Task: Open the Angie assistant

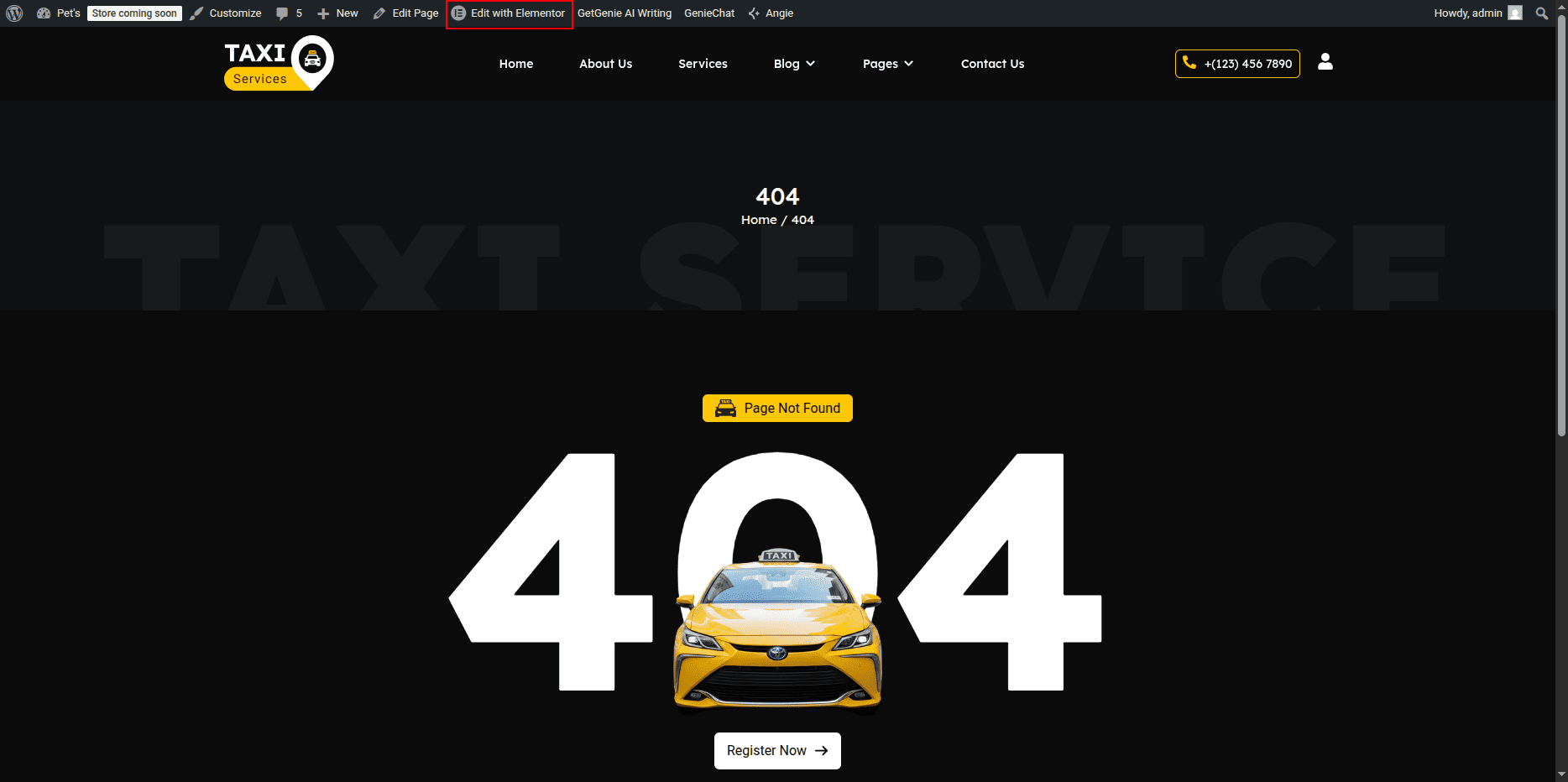Action: [771, 13]
